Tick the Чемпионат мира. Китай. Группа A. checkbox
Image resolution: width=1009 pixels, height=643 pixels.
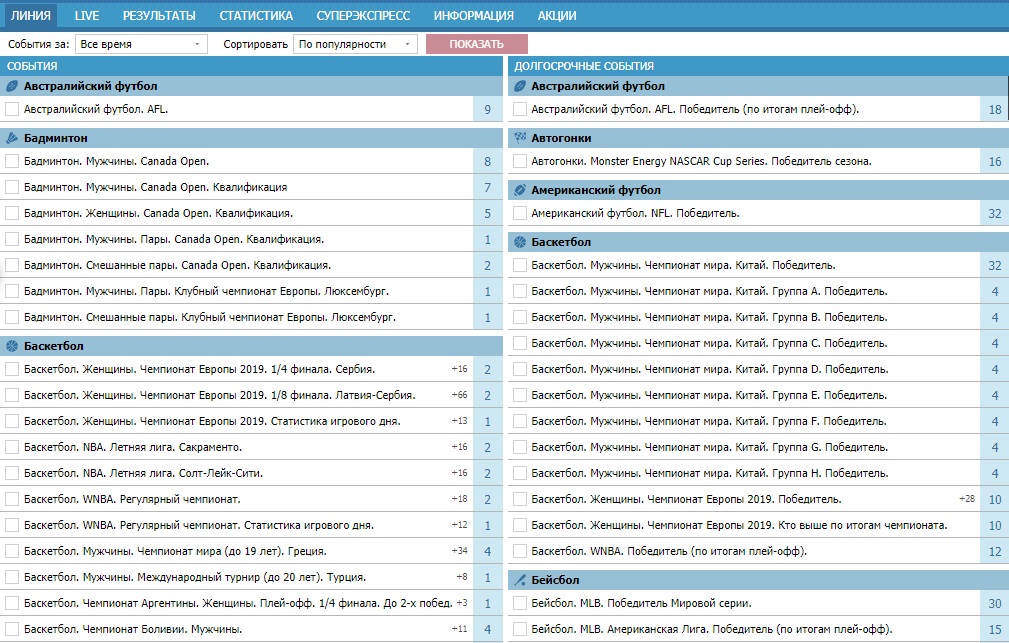519,292
